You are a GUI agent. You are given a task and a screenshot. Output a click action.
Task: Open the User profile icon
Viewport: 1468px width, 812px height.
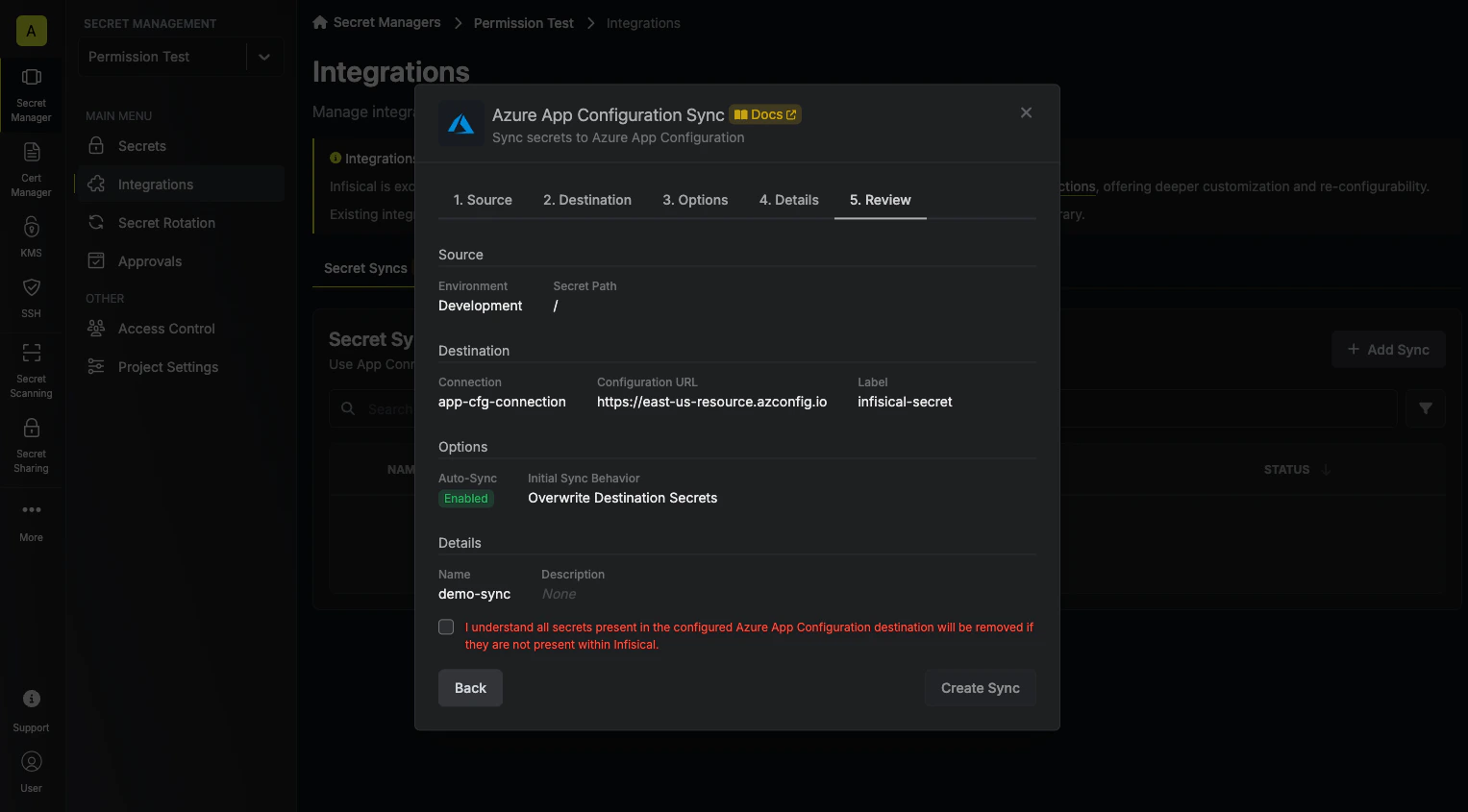pyautogui.click(x=31, y=772)
